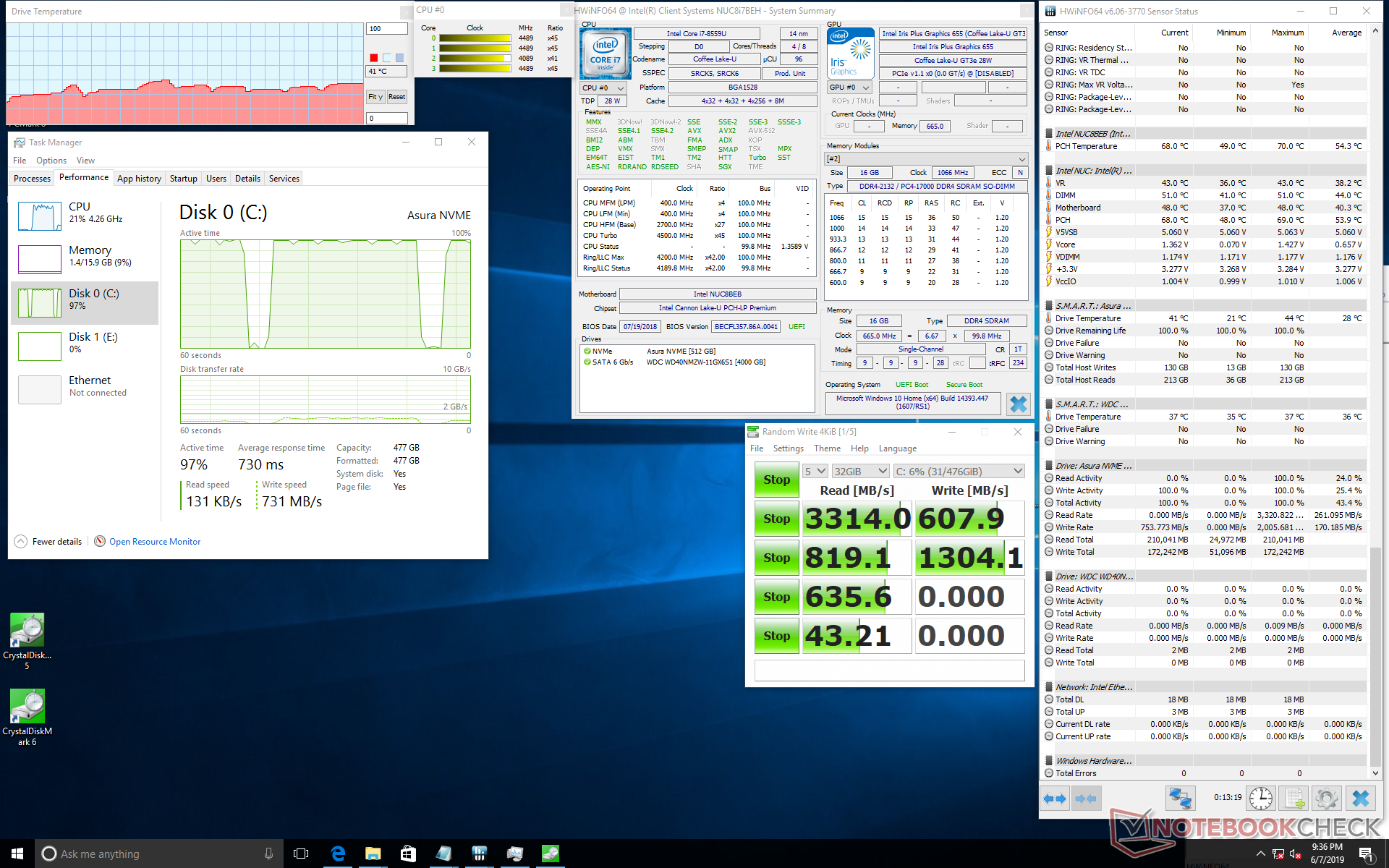Start logging with the sheet-plus icon
The image size is (1389, 868).
(x=1294, y=799)
